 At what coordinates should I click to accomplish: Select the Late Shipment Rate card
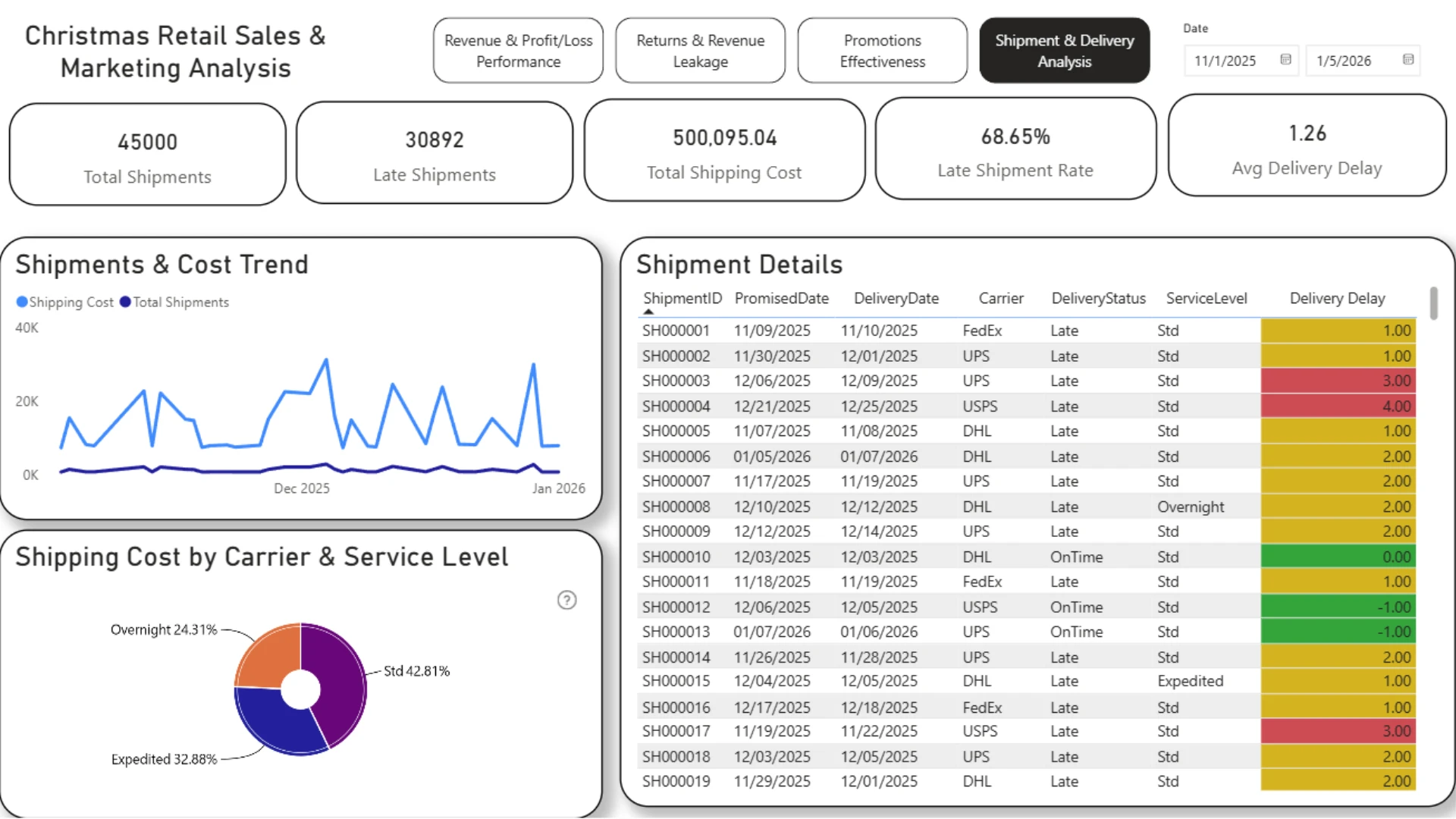pyautogui.click(x=1015, y=150)
